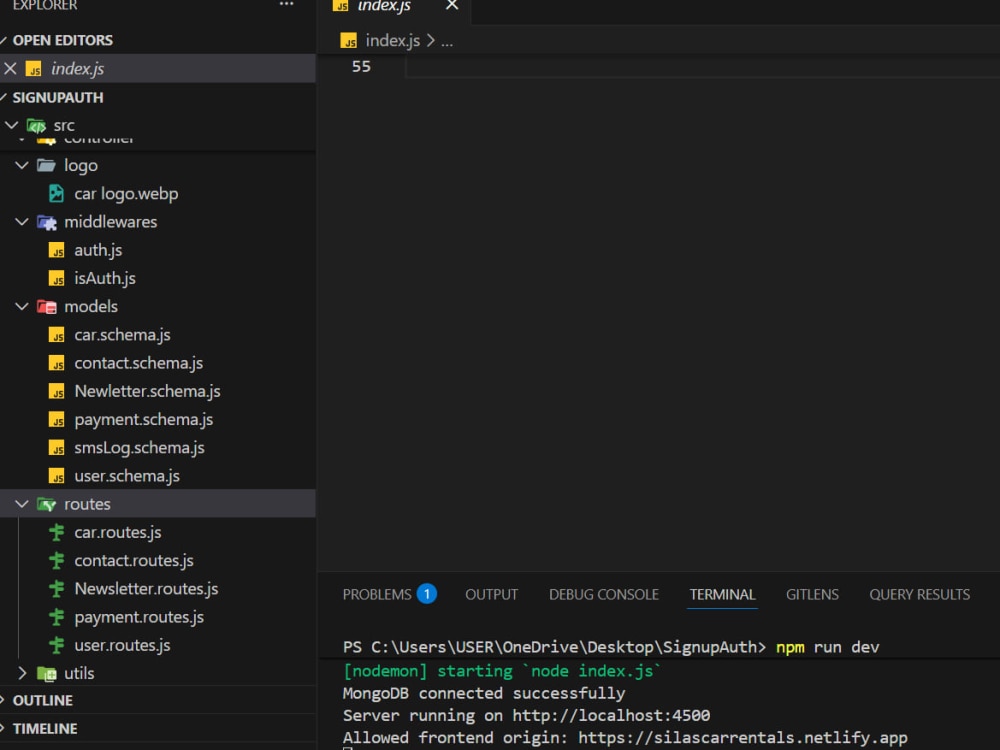1000x750 pixels.
Task: Click the JS icon next to car.schema.js
Action: point(56,335)
